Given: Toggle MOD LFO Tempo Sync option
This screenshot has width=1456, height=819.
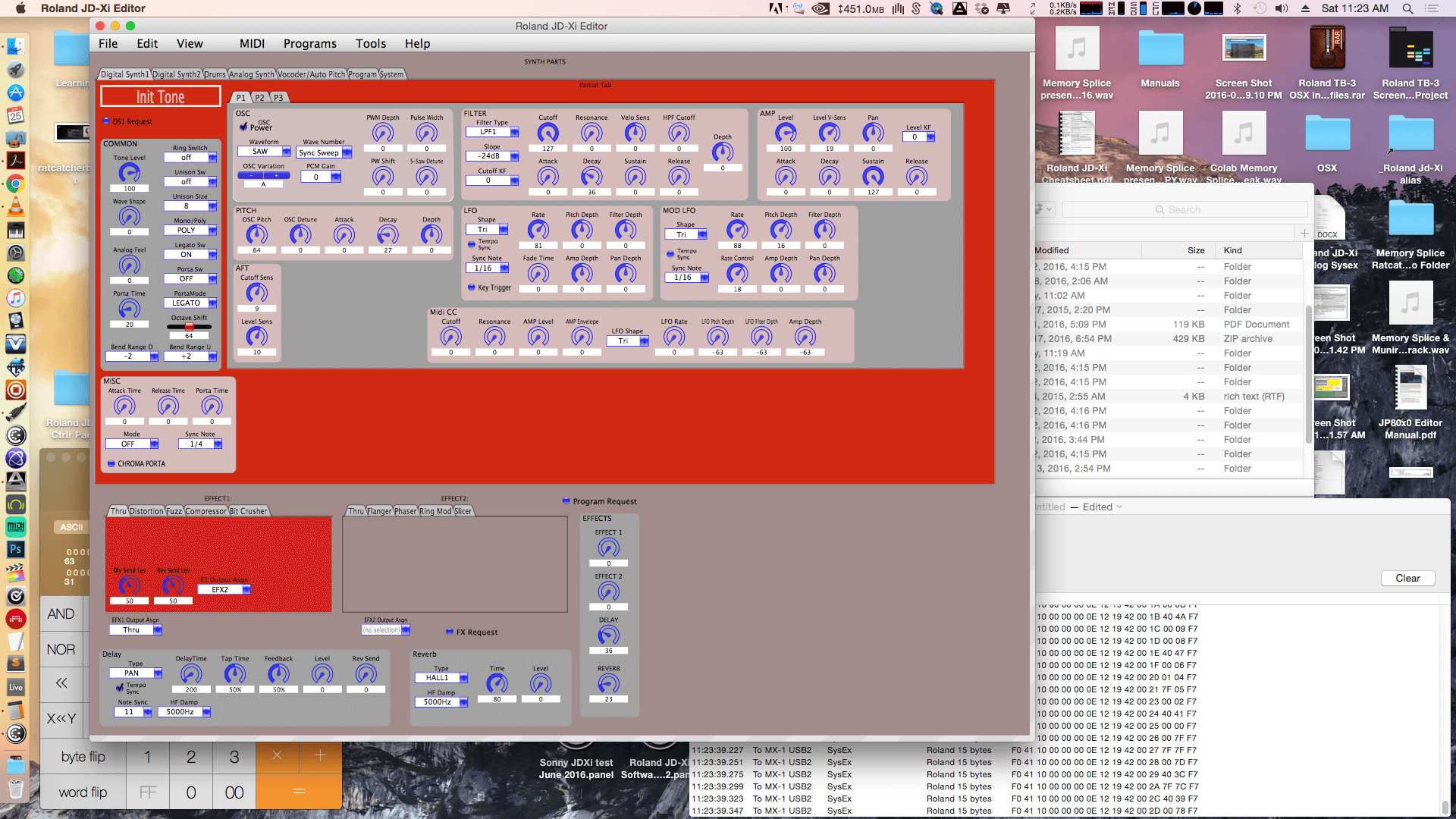Looking at the screenshot, I should 670,254.
